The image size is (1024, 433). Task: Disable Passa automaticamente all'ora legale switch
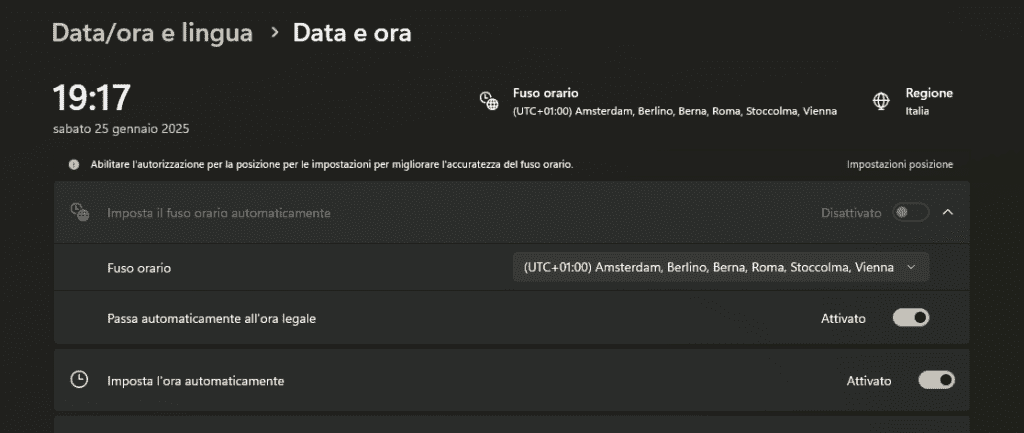coord(910,318)
